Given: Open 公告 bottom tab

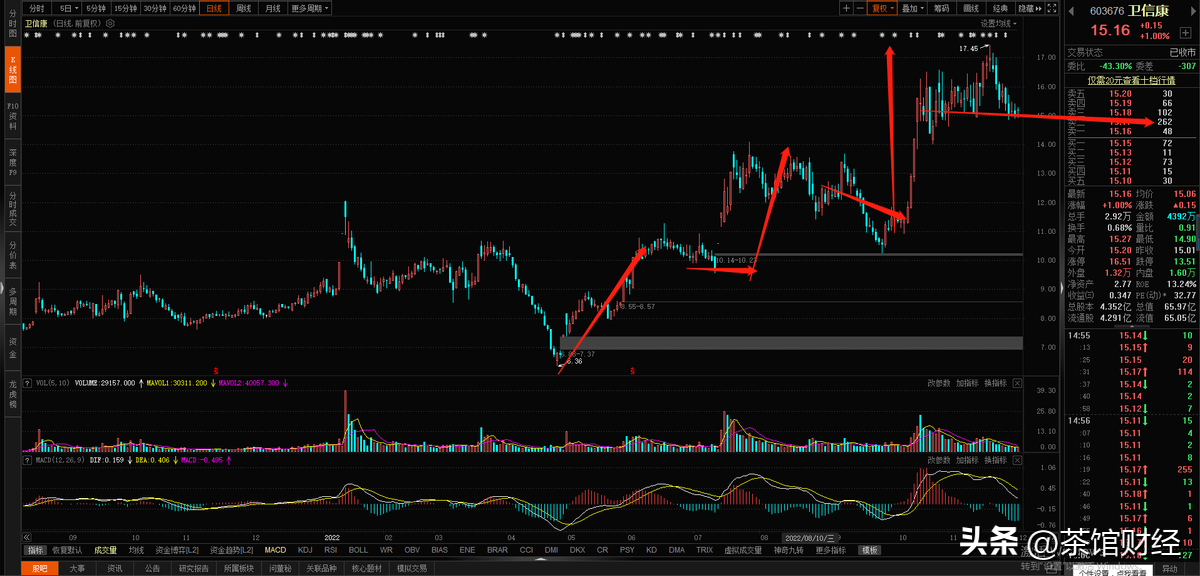Looking at the screenshot, I should pos(152,568).
